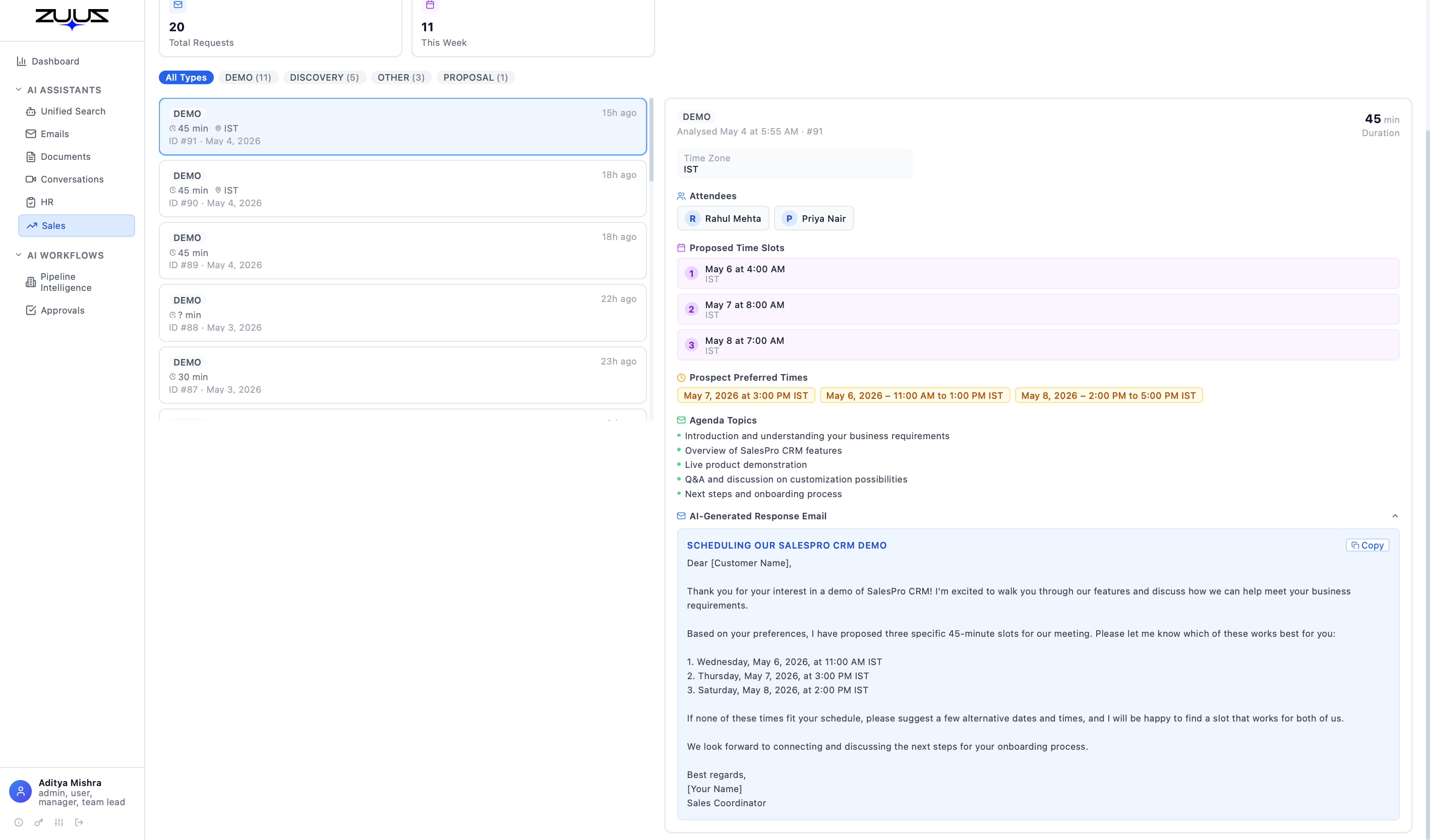This screenshot has height=840, width=1430.
Task: Select time slot May 6 at 4:00 AM
Action: (x=1038, y=274)
